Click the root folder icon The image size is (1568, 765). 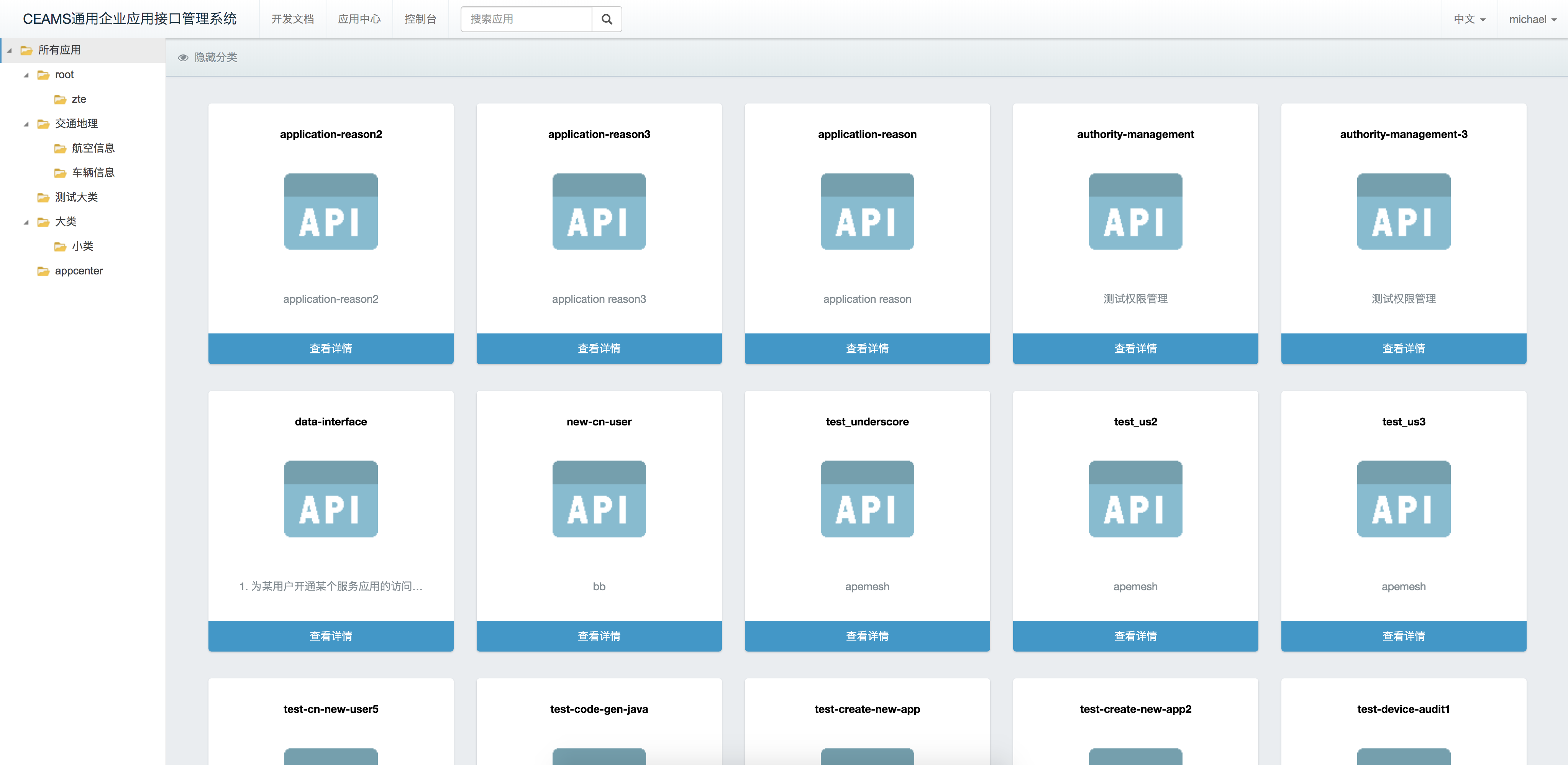pyautogui.click(x=43, y=75)
